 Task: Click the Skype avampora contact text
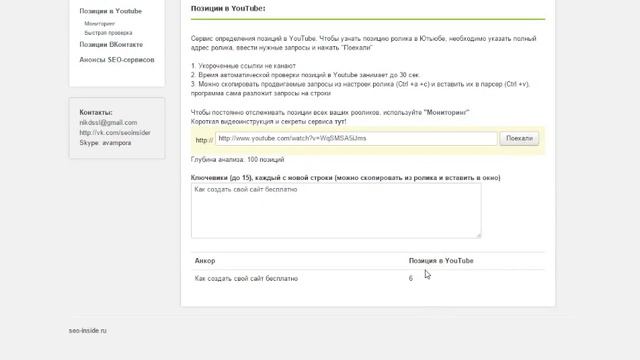pyautogui.click(x=105, y=143)
